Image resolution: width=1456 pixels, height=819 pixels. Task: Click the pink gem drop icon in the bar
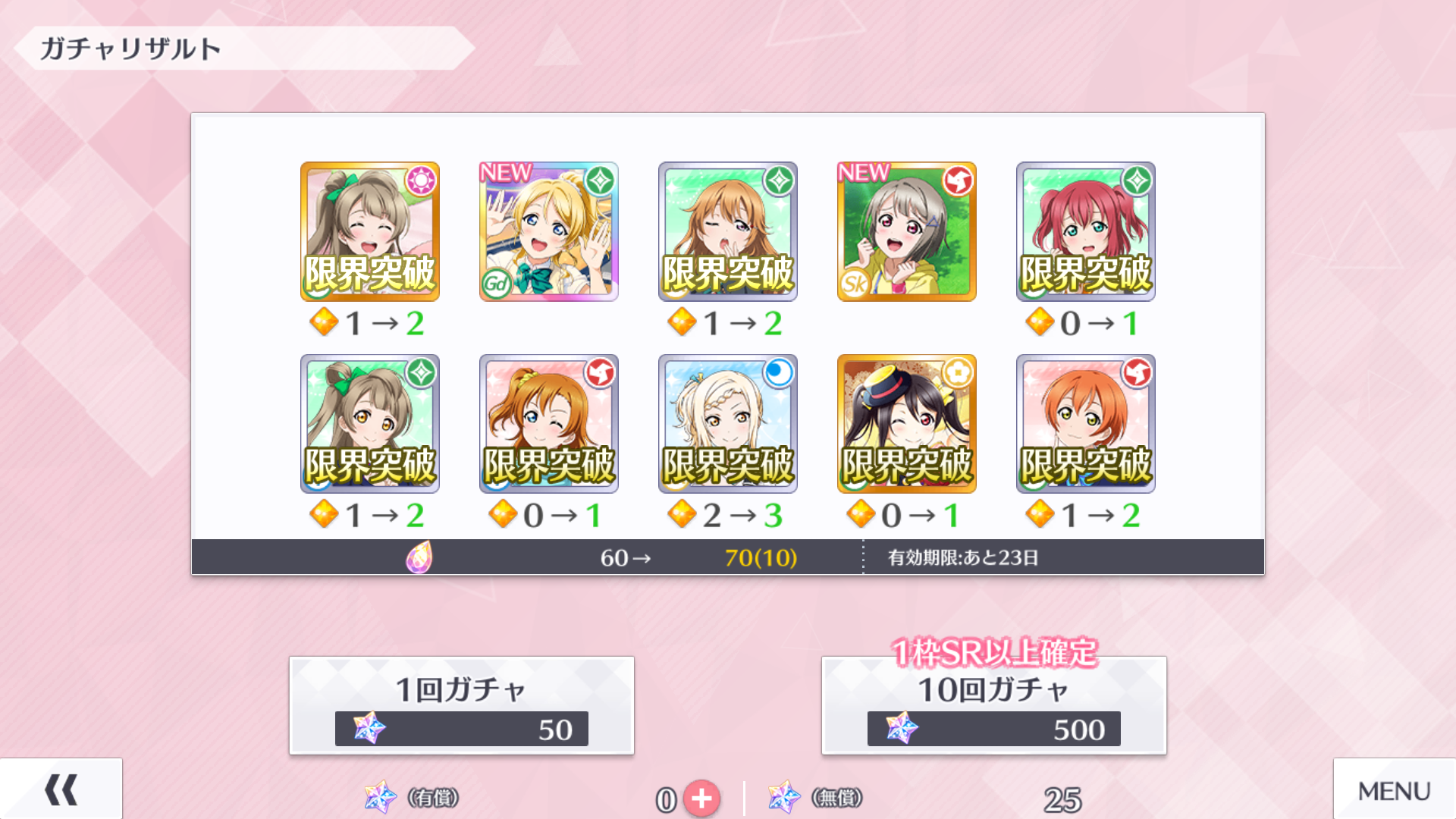(419, 557)
